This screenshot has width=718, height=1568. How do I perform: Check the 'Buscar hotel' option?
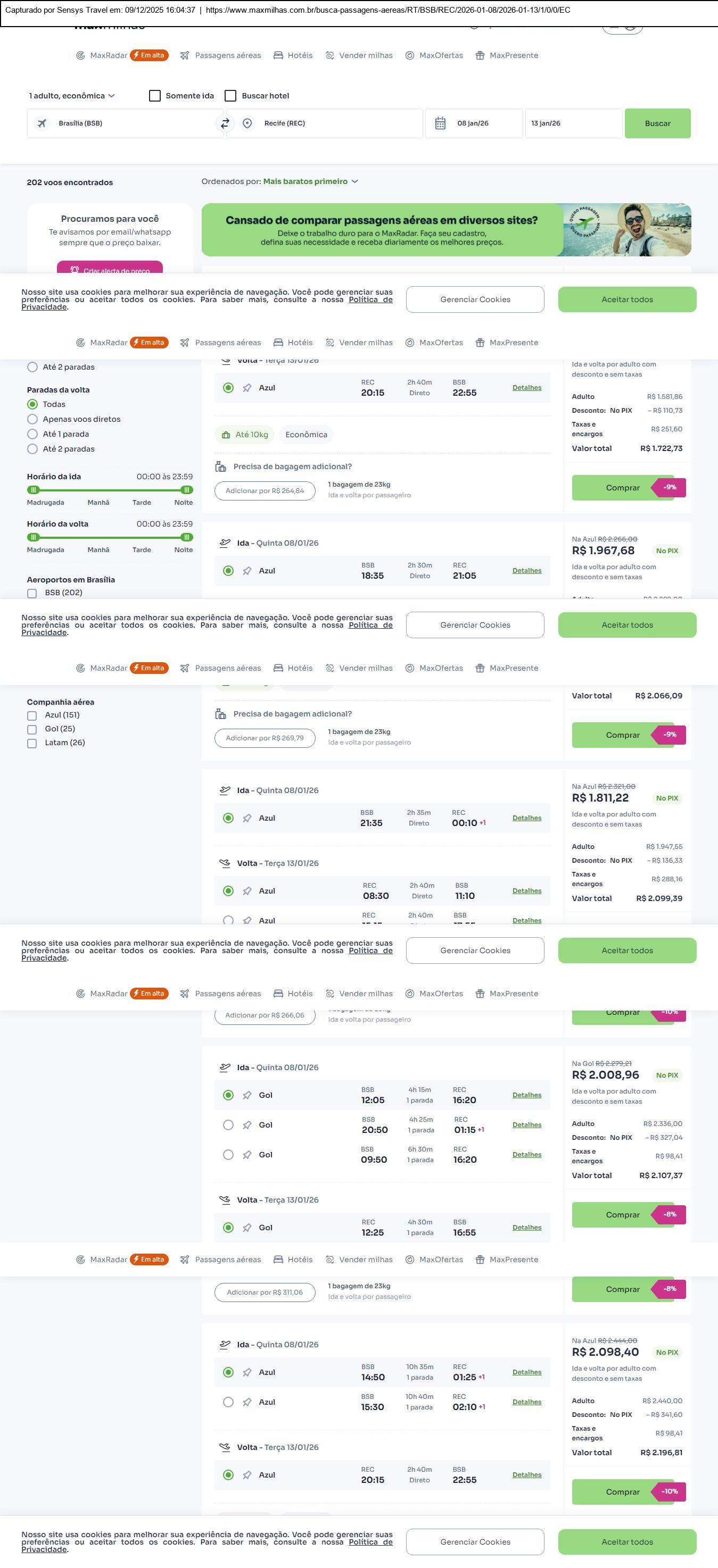pos(230,96)
